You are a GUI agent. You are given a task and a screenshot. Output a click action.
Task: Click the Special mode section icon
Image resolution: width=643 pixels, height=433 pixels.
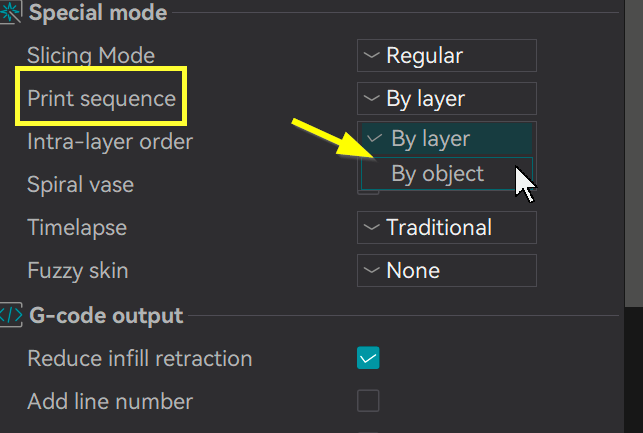pos(10,13)
